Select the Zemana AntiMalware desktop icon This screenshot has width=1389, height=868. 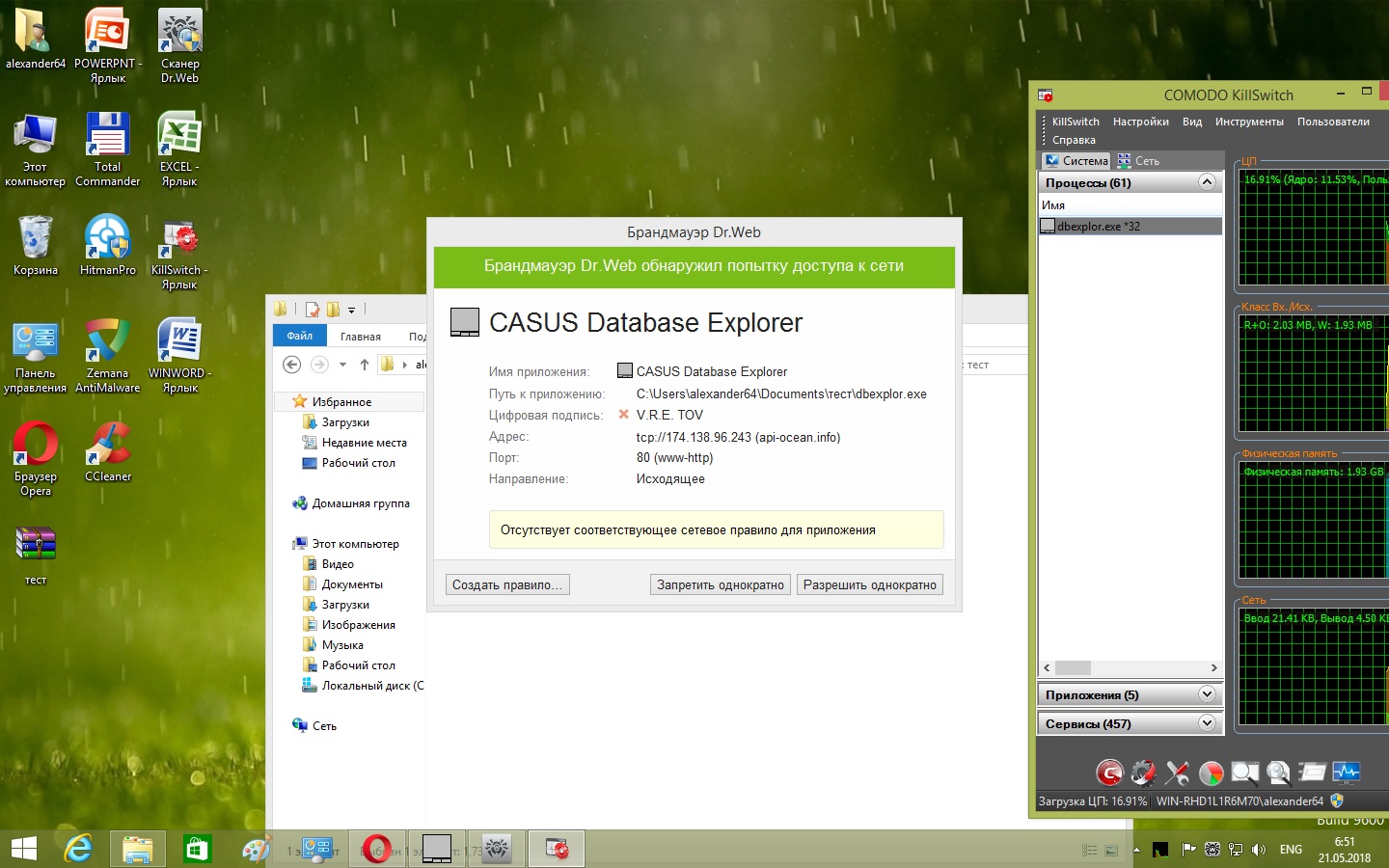108,356
